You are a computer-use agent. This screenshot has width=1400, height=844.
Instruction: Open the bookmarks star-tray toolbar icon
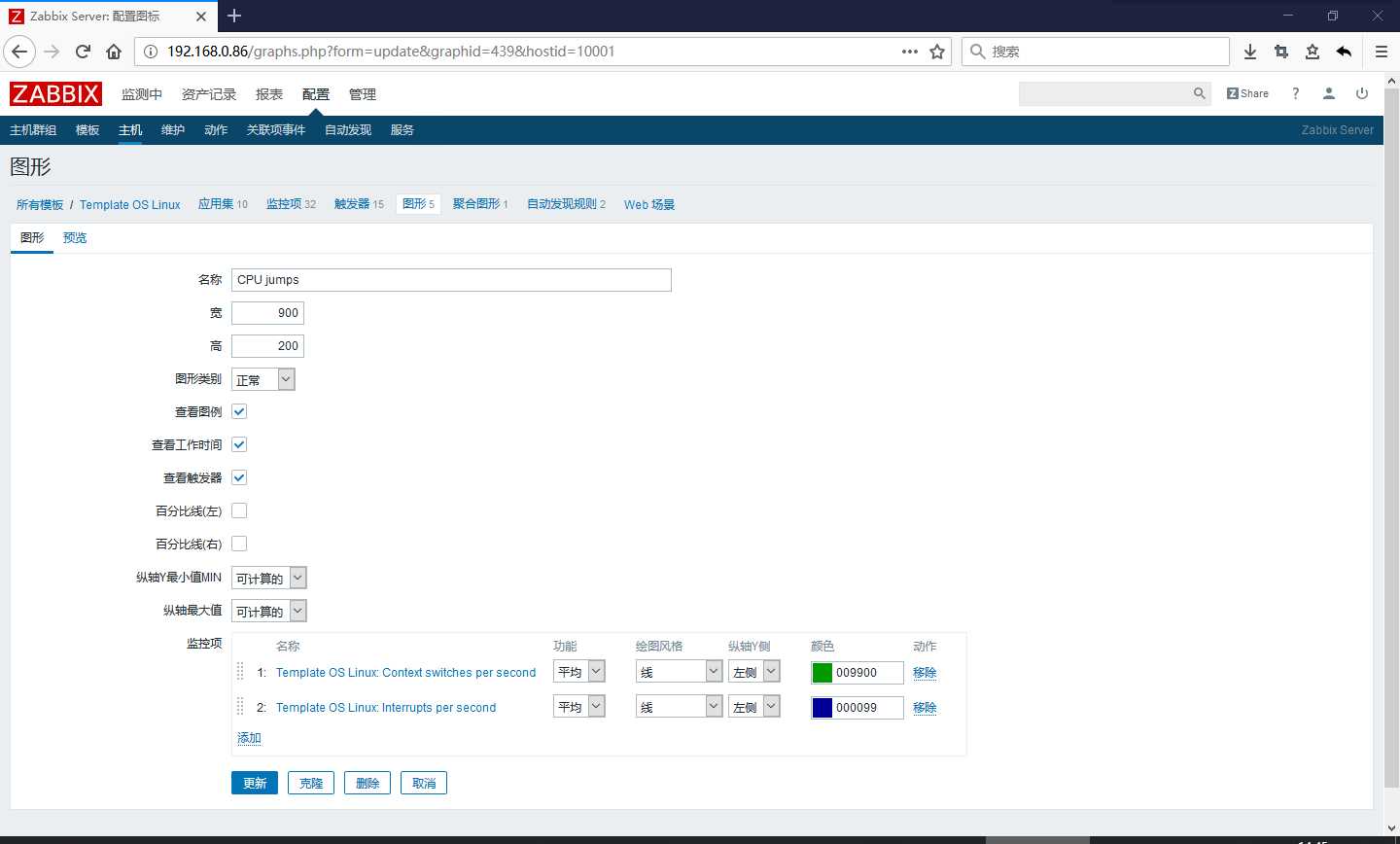point(1312,52)
